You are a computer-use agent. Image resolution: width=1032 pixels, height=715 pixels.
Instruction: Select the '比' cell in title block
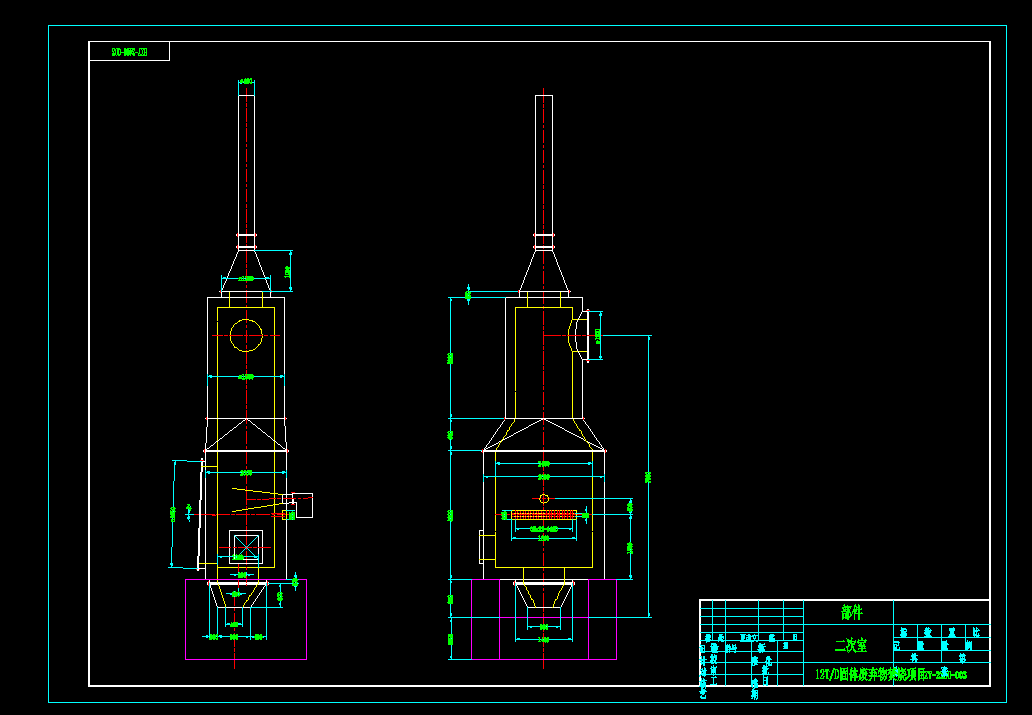(x=977, y=633)
